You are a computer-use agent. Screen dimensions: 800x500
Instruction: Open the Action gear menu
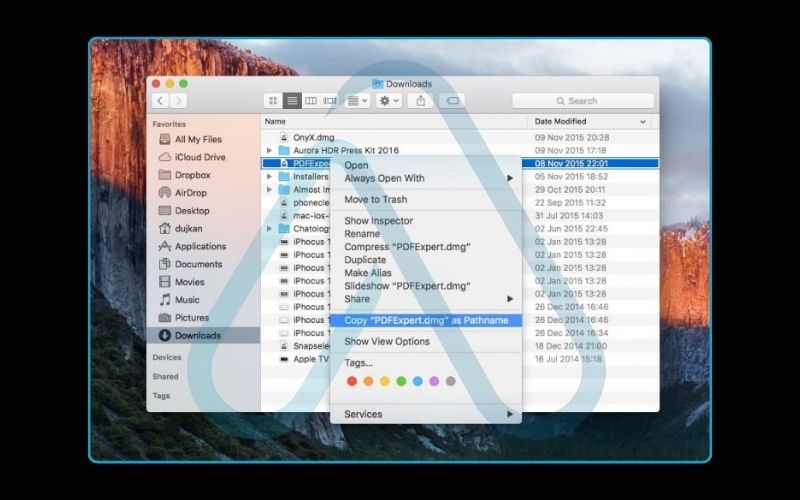[x=389, y=101]
